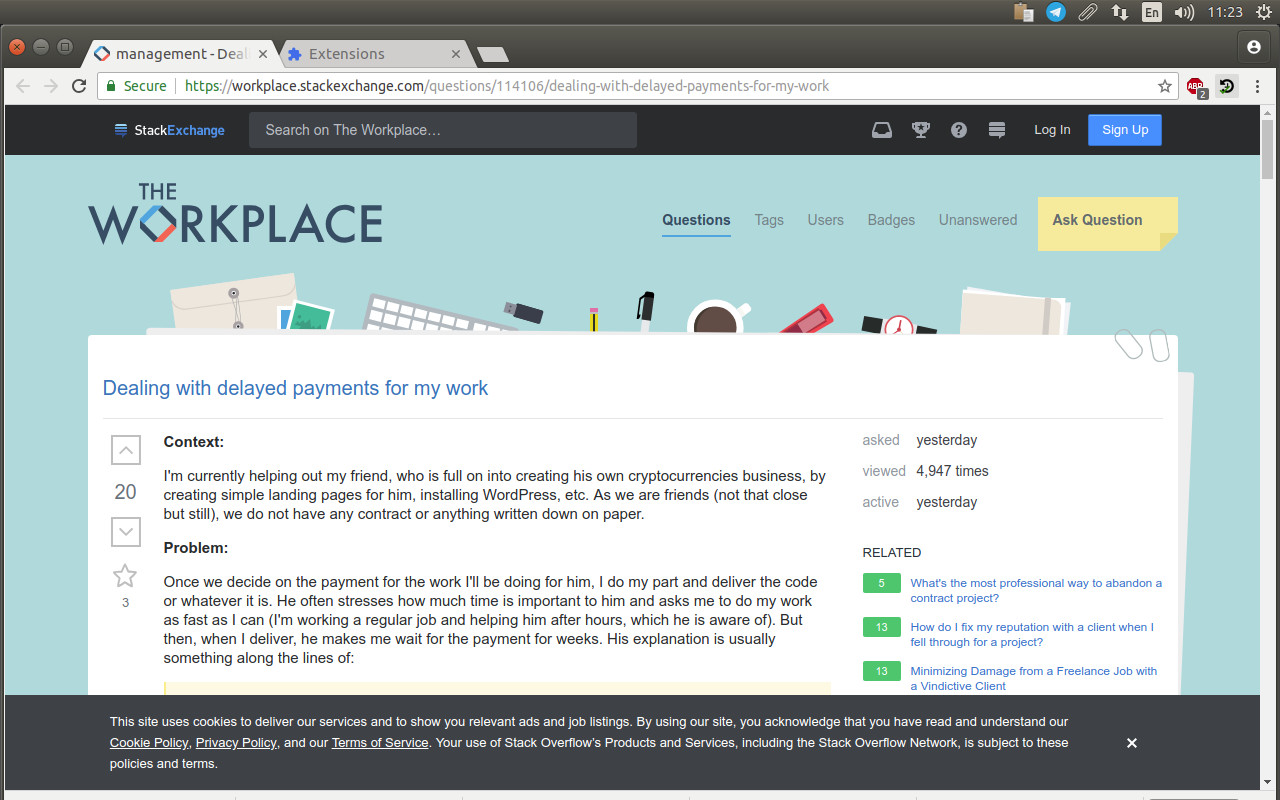Open the help question mark icon
Image resolution: width=1280 pixels, height=800 pixels.
pos(958,130)
